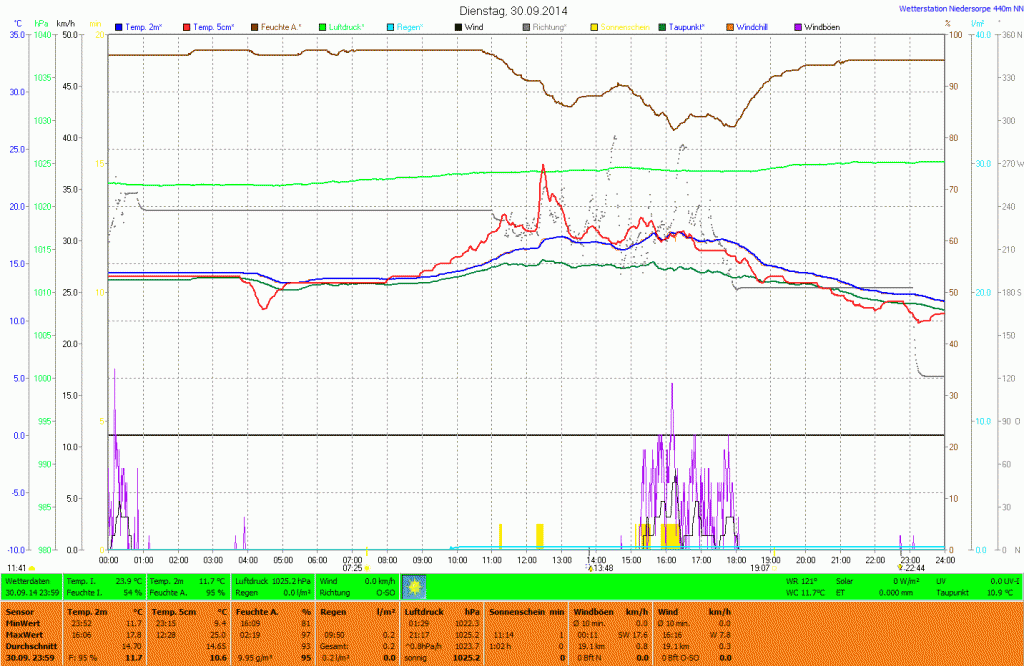The width and height of the screenshot is (1024, 666).
Task: Click the sun icon next to 11:41
Action: (32, 568)
